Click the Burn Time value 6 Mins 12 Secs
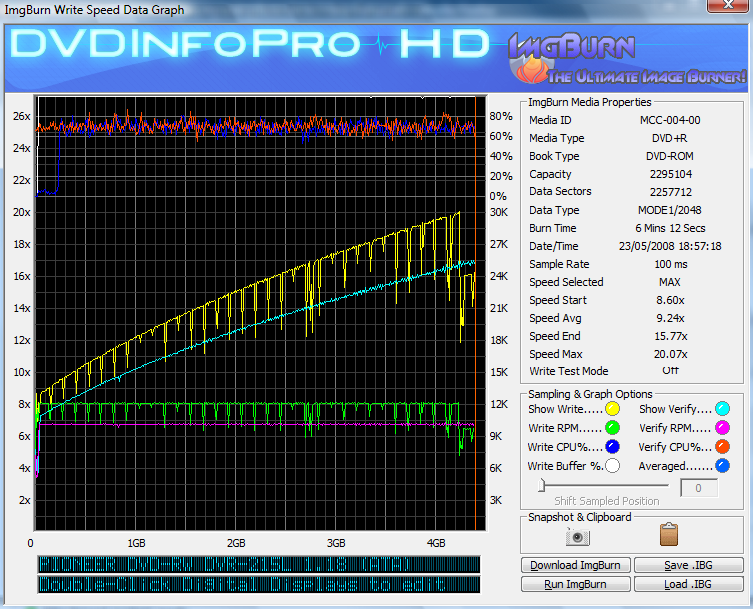Screen dimensions: 753x609 click(x=670, y=228)
